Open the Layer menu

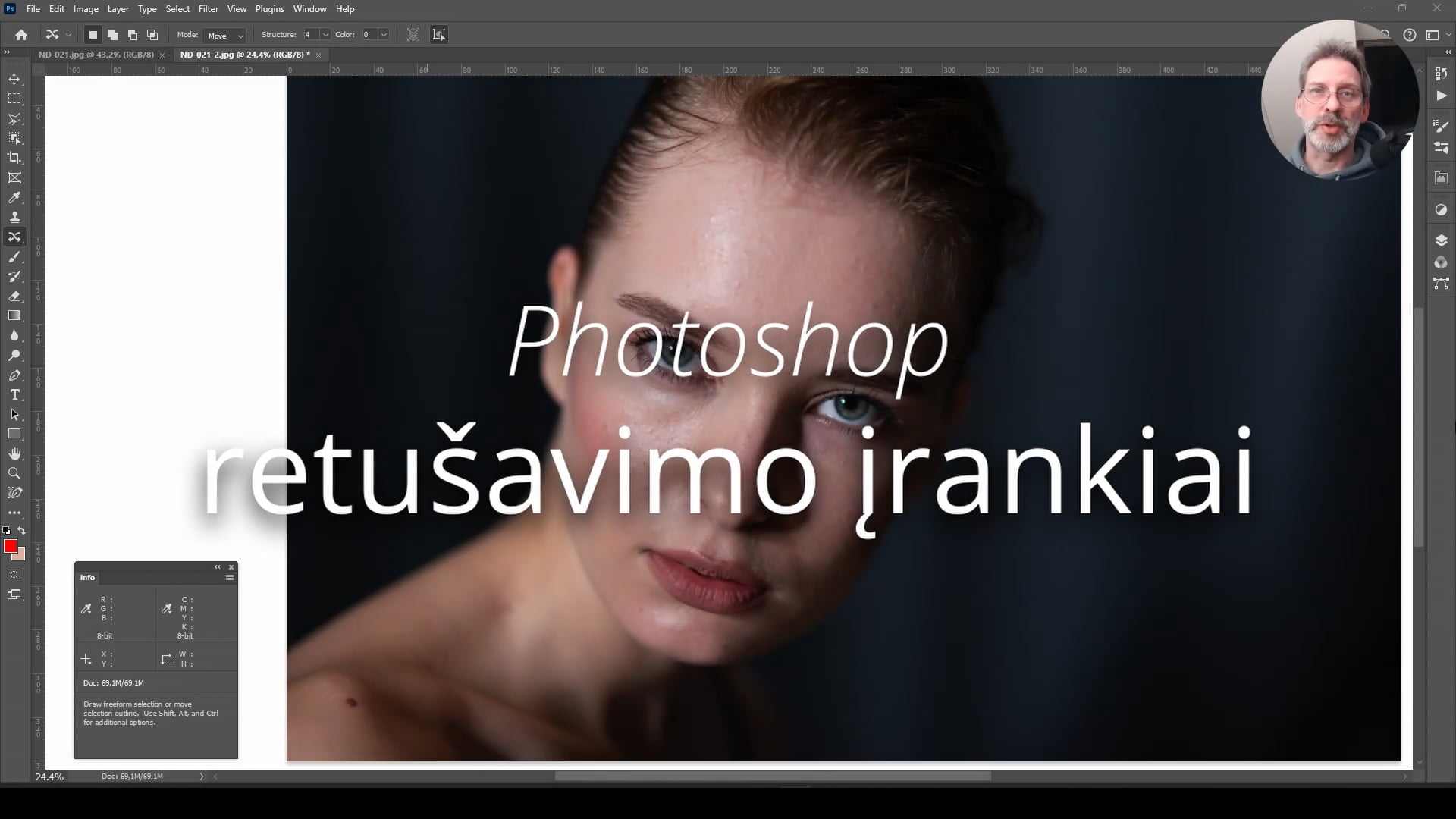tap(118, 9)
